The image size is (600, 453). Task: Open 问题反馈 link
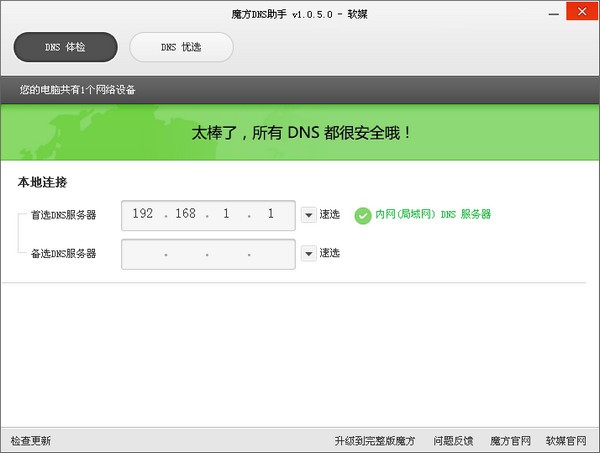[x=453, y=441]
